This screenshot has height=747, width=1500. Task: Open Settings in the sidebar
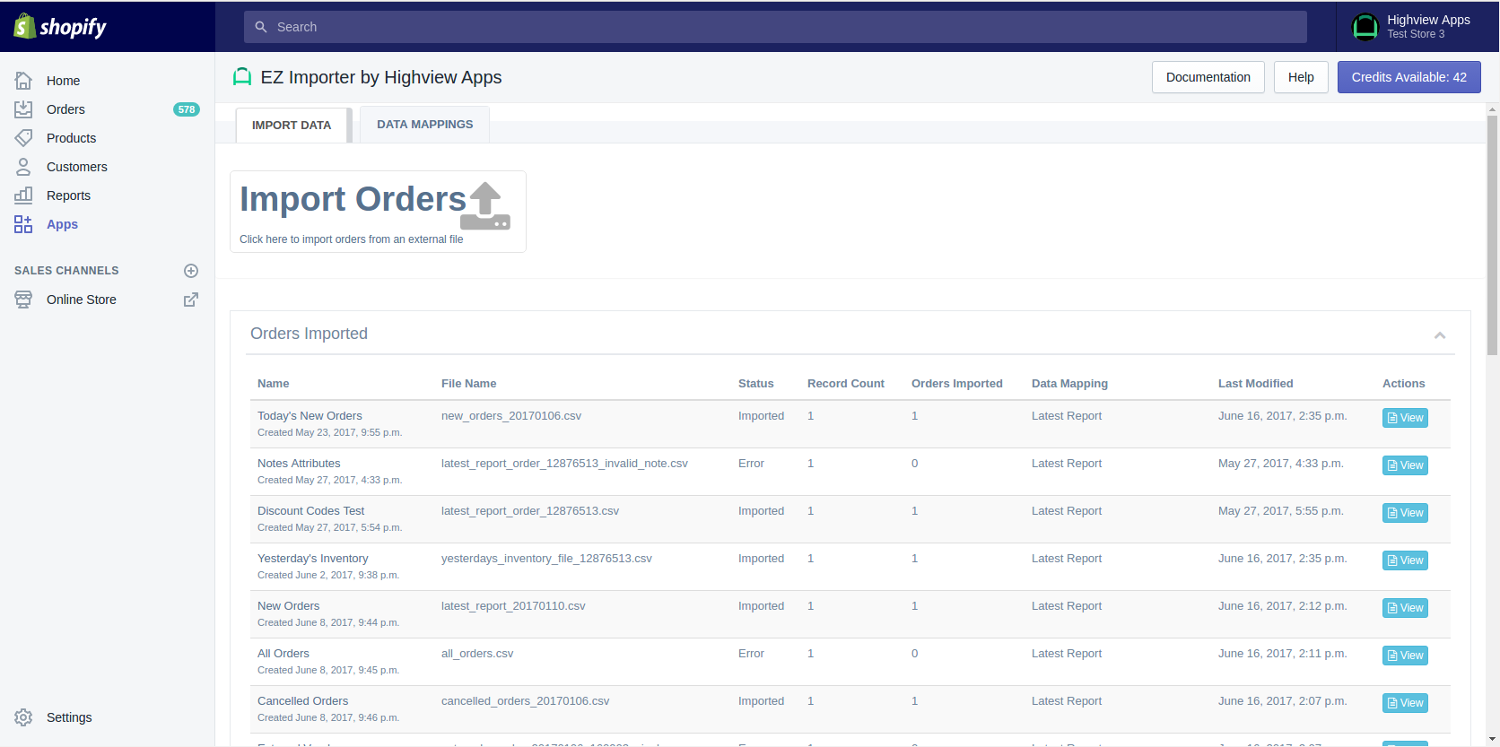click(x=69, y=718)
